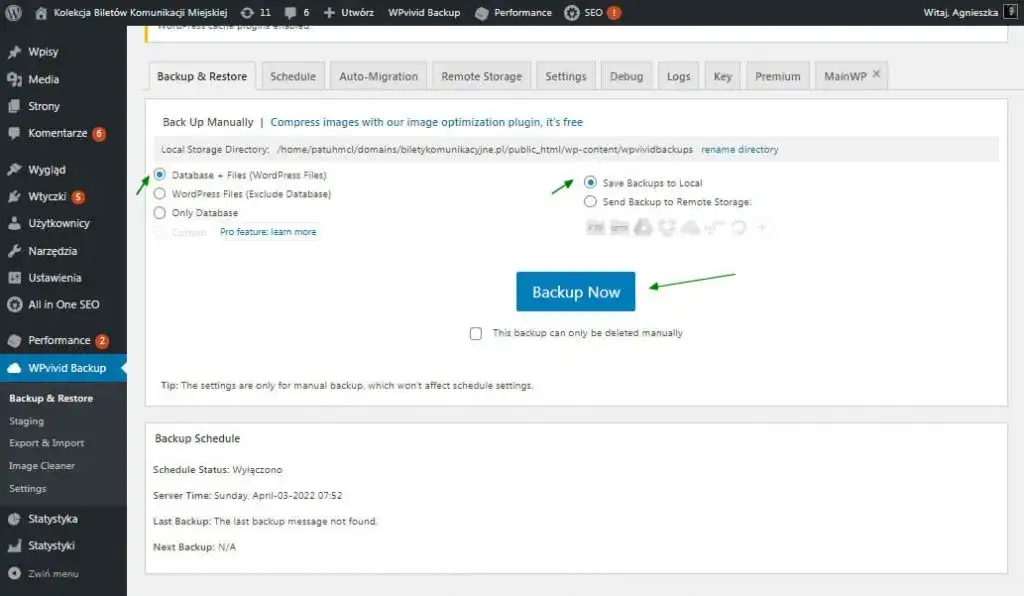Click the Performance sidebar badge 2
This screenshot has height=596, width=1024.
point(102,340)
